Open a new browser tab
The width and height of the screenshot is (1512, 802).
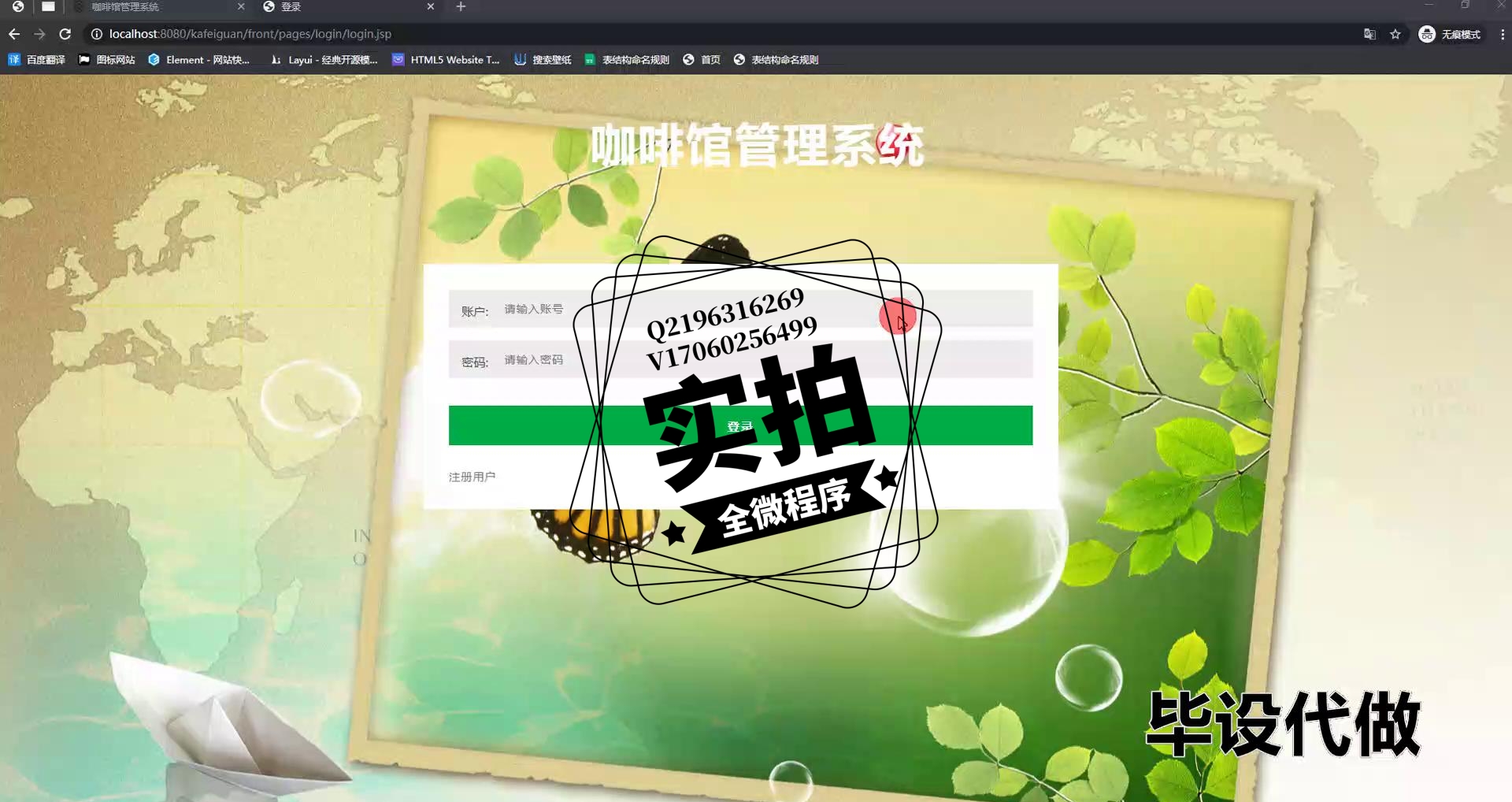(x=461, y=6)
